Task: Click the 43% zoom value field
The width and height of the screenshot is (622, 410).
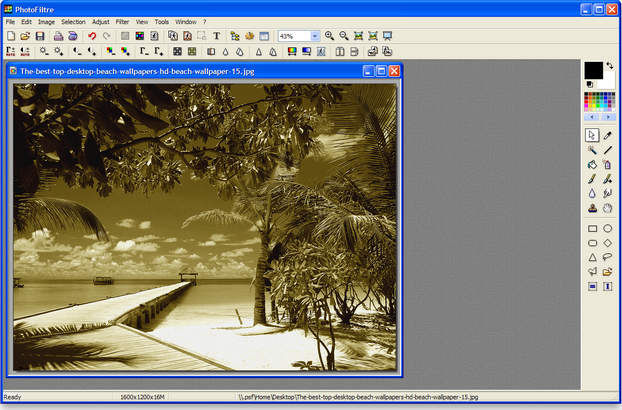Action: pyautogui.click(x=294, y=36)
